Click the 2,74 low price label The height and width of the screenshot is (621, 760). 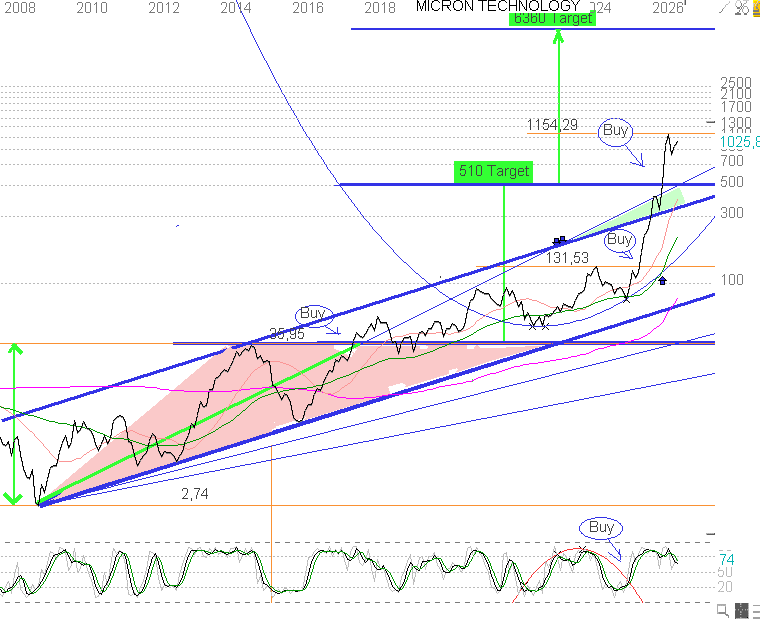[195, 494]
